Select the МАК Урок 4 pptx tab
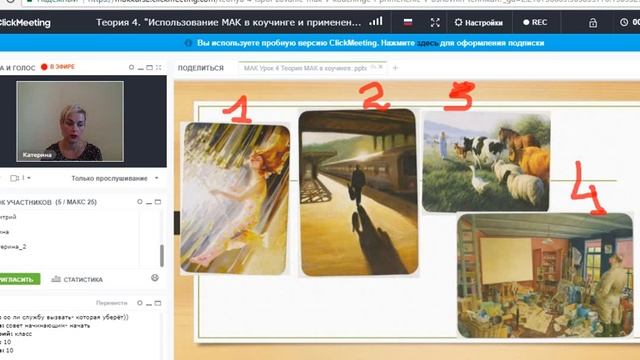640x360 pixels. (x=305, y=68)
